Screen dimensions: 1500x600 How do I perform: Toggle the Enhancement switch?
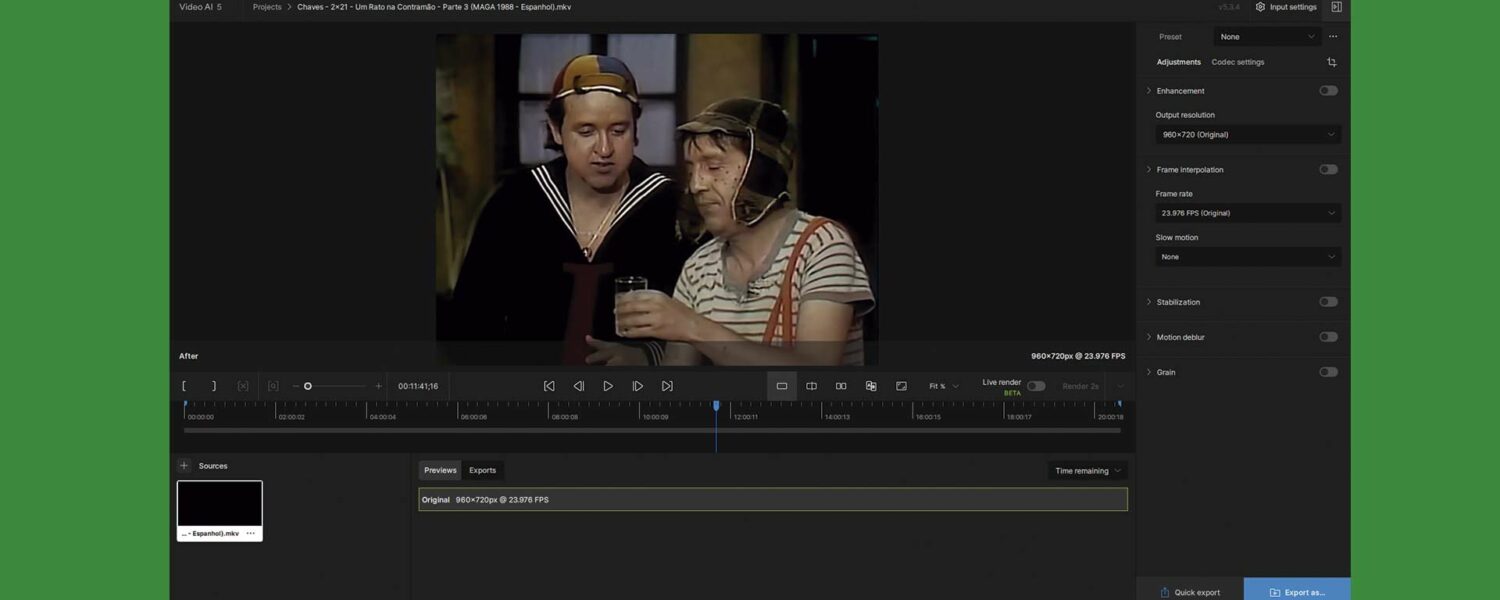1328,91
